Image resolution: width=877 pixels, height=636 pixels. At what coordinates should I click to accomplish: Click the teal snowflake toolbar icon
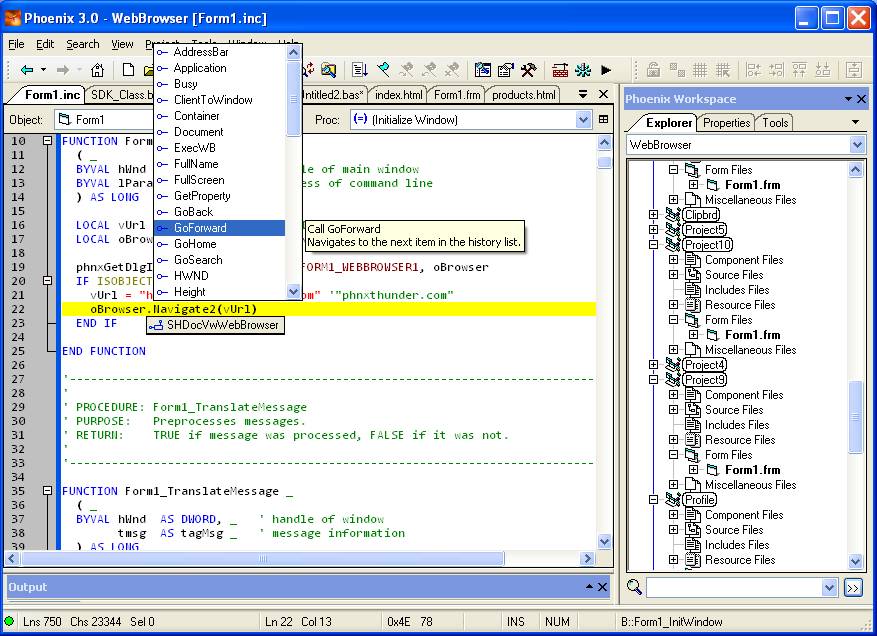coord(583,70)
